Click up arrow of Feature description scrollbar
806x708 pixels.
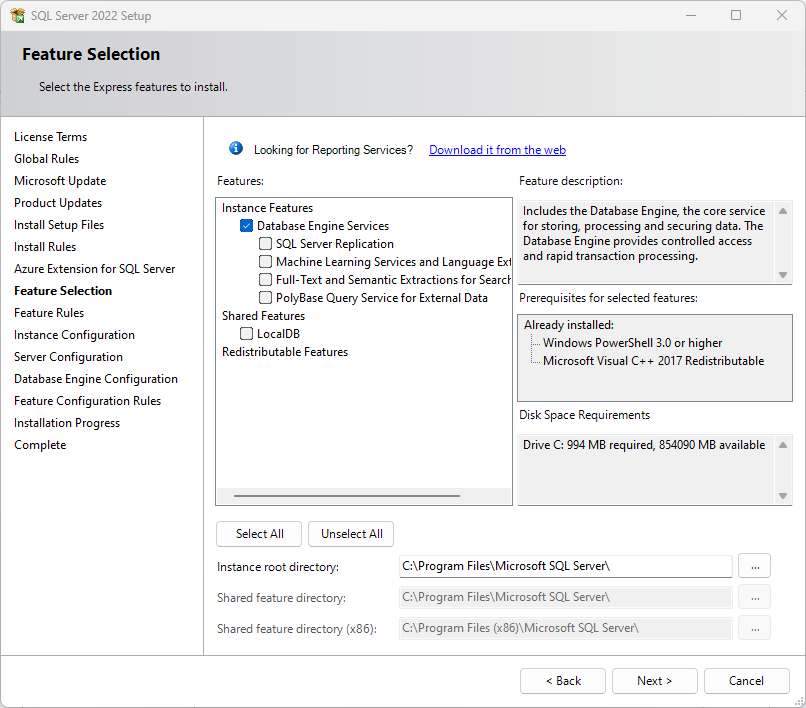coord(782,211)
